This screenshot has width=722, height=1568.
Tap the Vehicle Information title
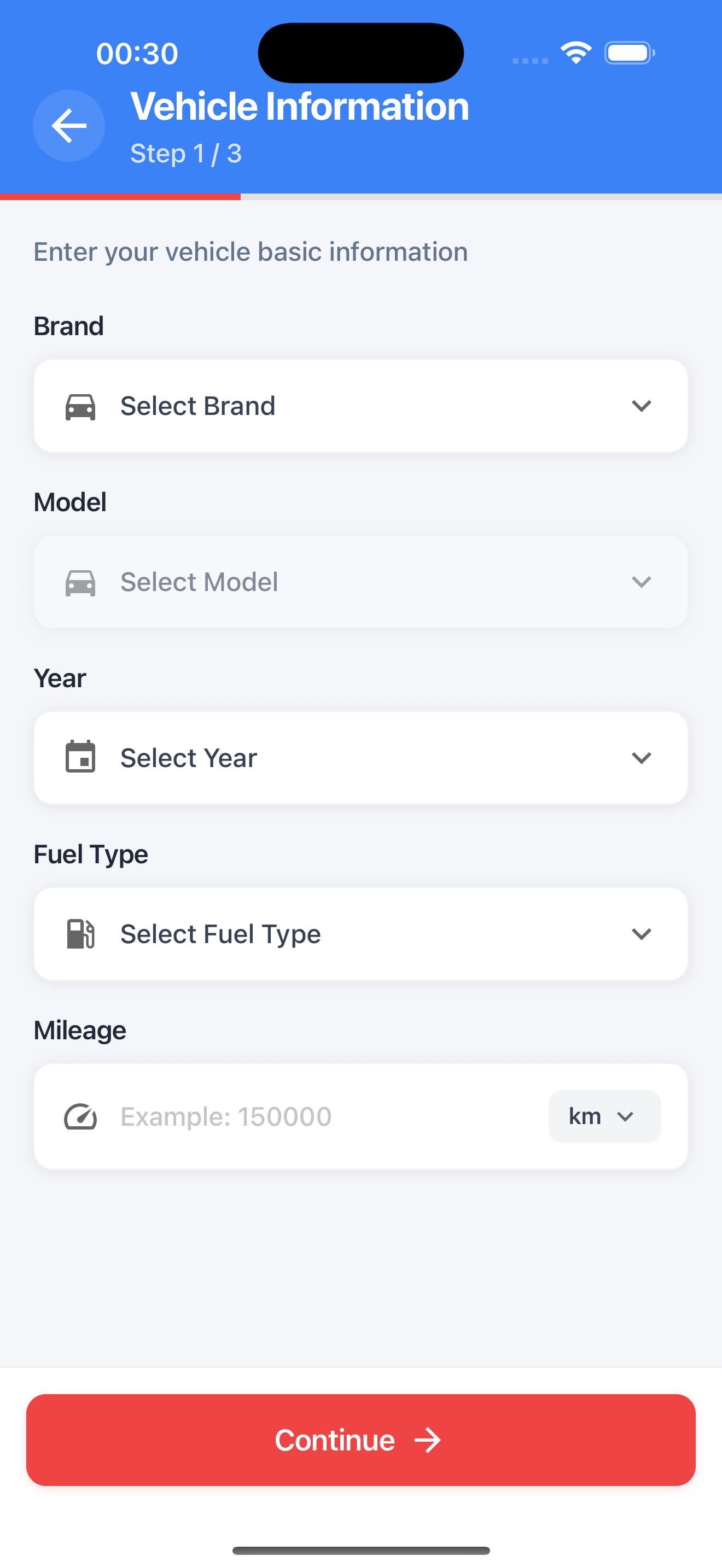[x=300, y=107]
